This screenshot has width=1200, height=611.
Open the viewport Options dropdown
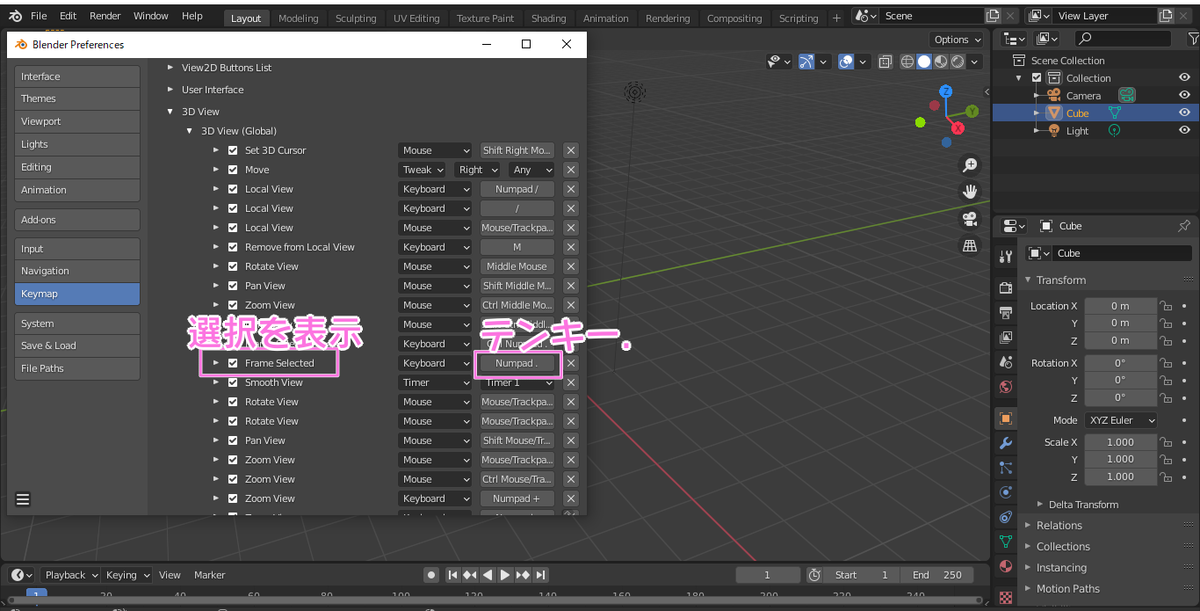pyautogui.click(x=957, y=40)
